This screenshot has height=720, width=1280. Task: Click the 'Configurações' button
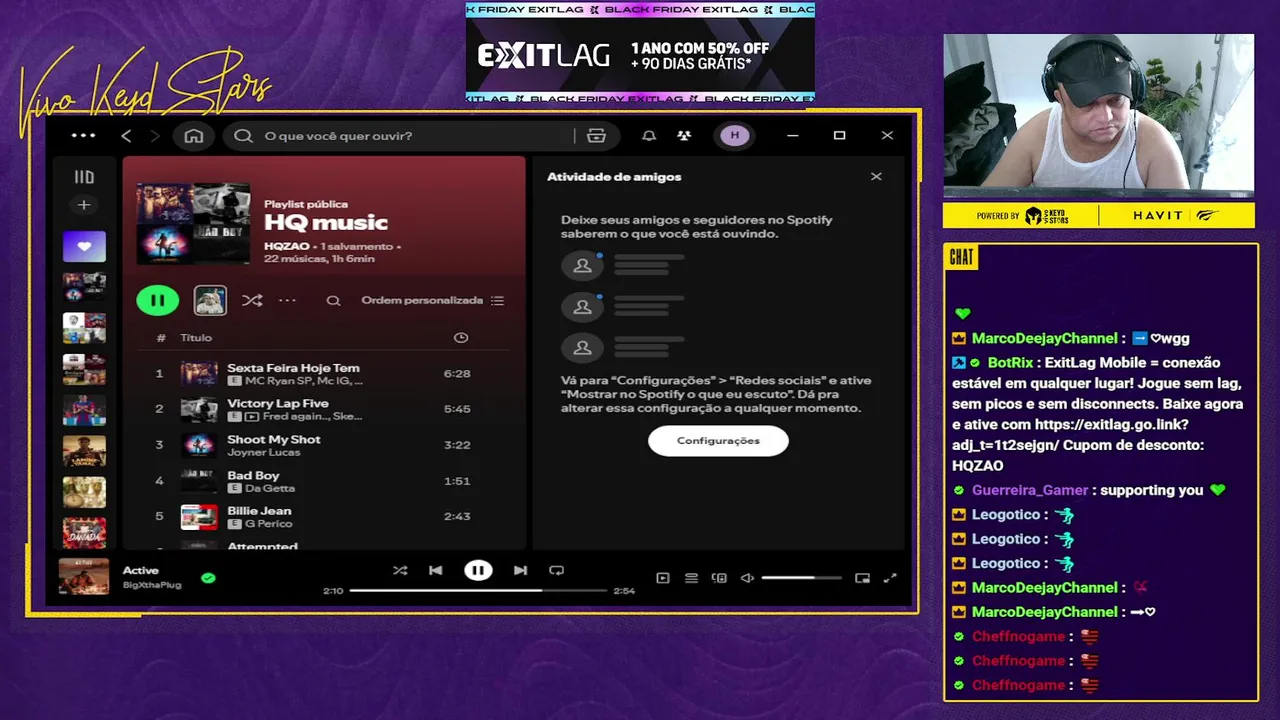[x=718, y=441]
